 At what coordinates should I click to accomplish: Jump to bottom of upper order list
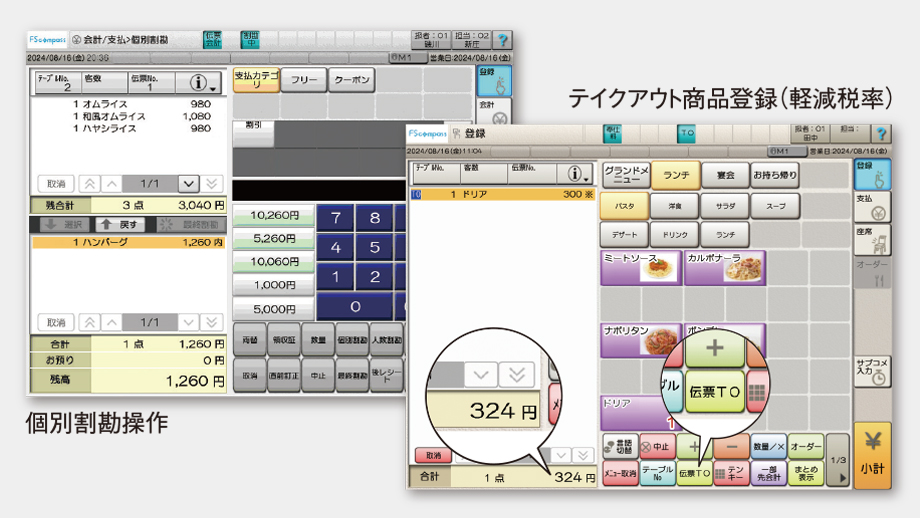click(212, 184)
